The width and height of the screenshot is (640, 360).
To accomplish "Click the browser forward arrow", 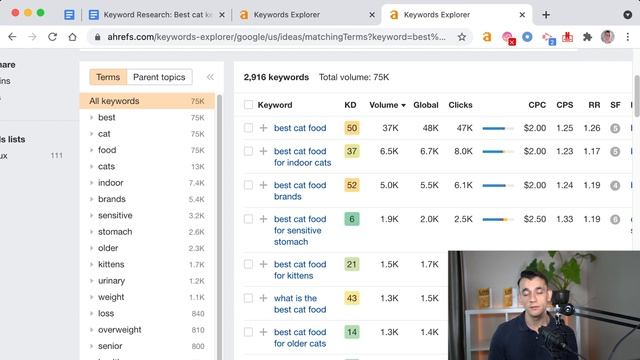I will tap(32, 37).
